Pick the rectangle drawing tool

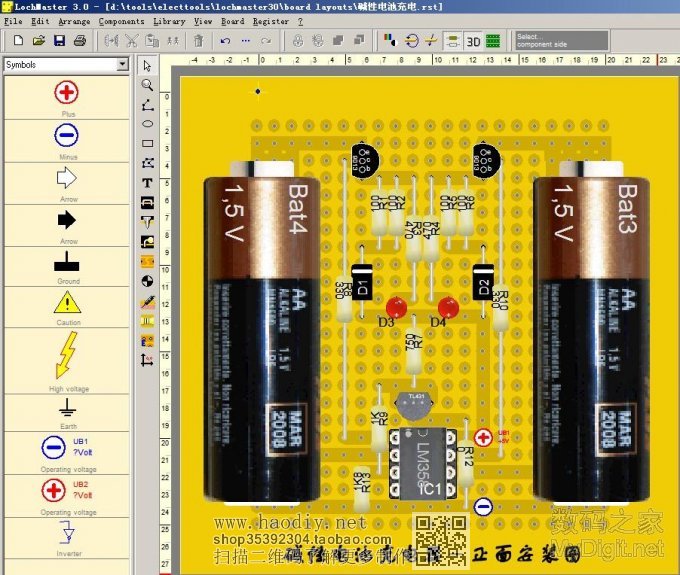tap(148, 144)
